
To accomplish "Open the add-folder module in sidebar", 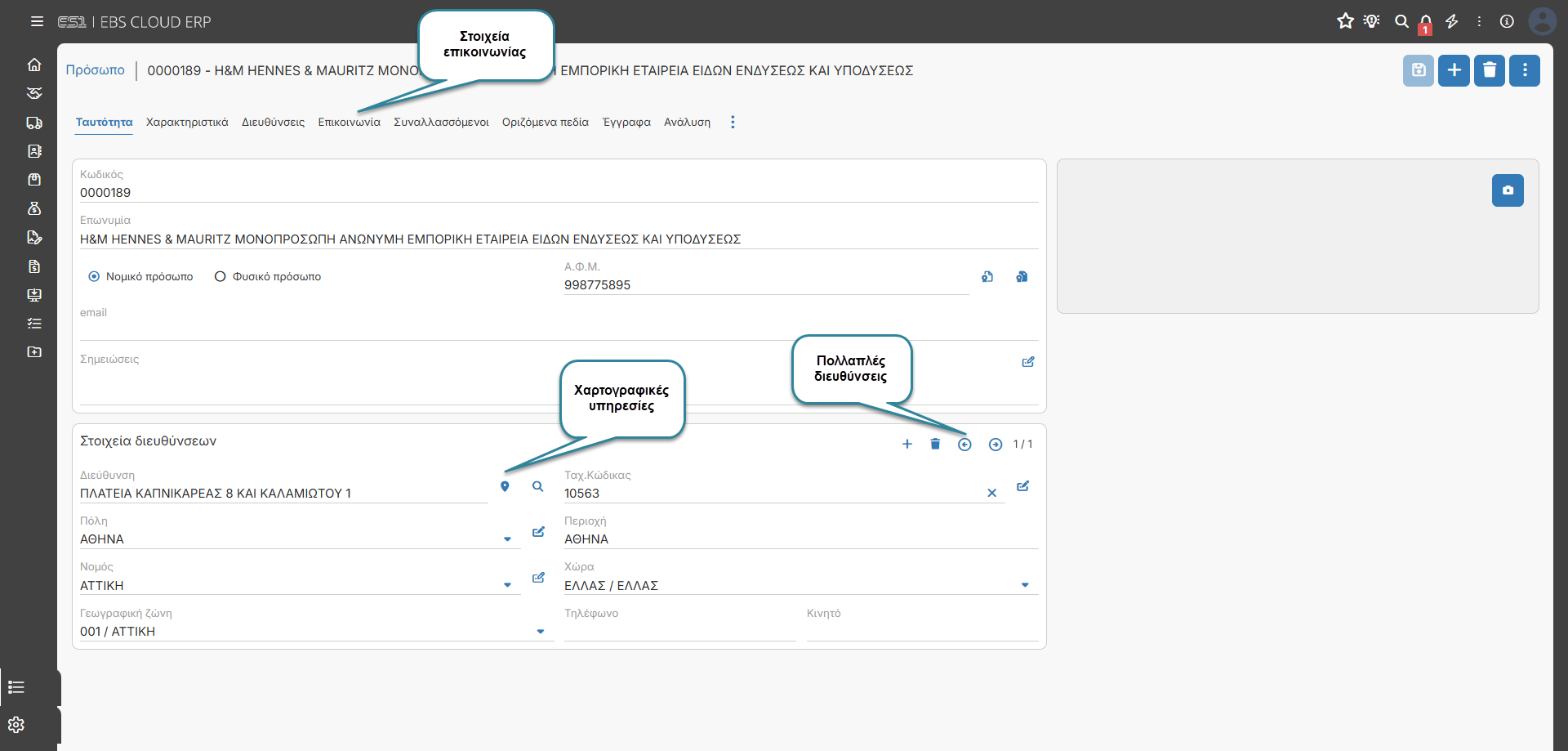I will (x=34, y=352).
